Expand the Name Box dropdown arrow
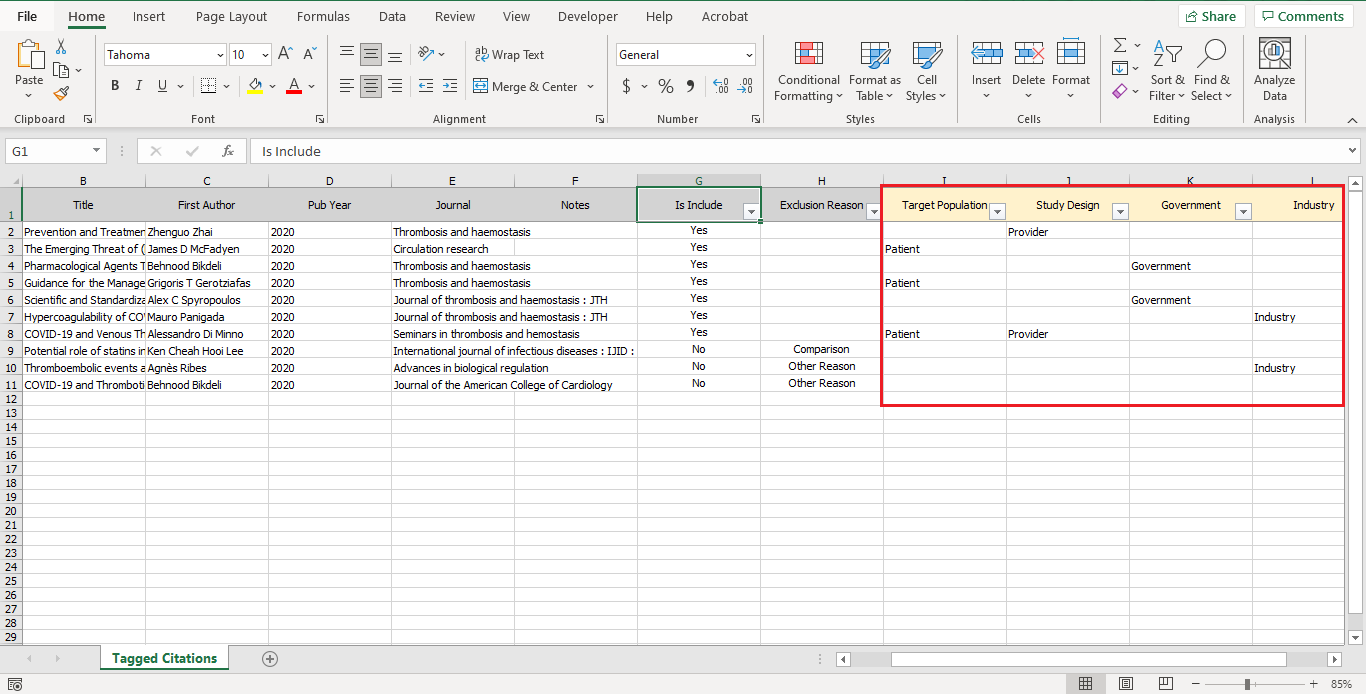The height and width of the screenshot is (694, 1366). (97, 151)
